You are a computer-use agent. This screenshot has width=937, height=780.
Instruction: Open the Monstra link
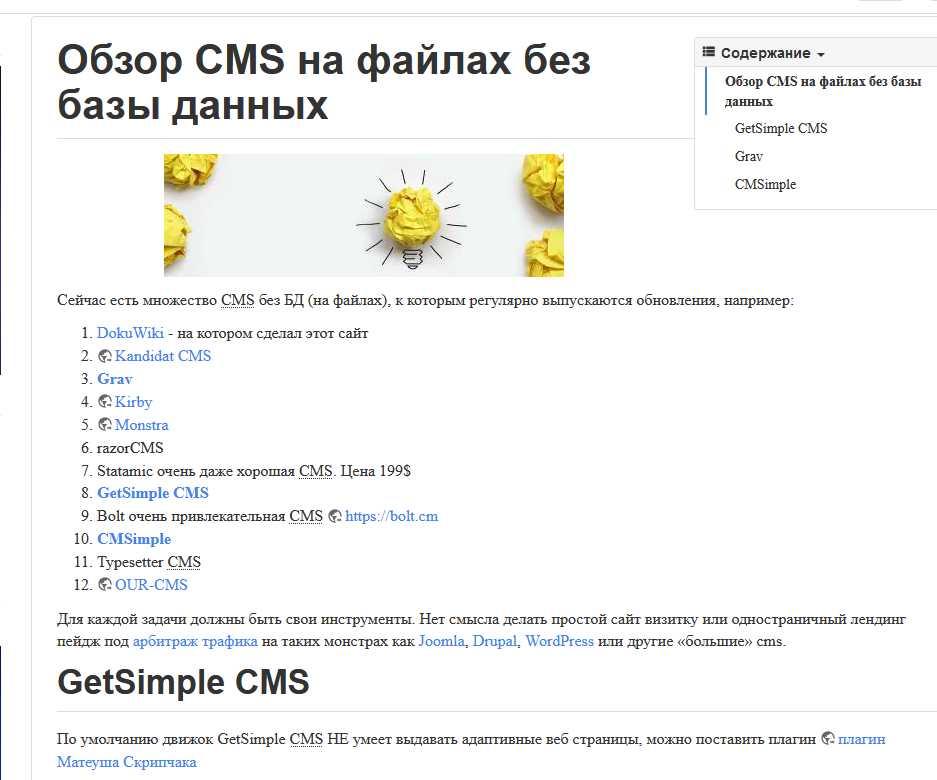142,425
